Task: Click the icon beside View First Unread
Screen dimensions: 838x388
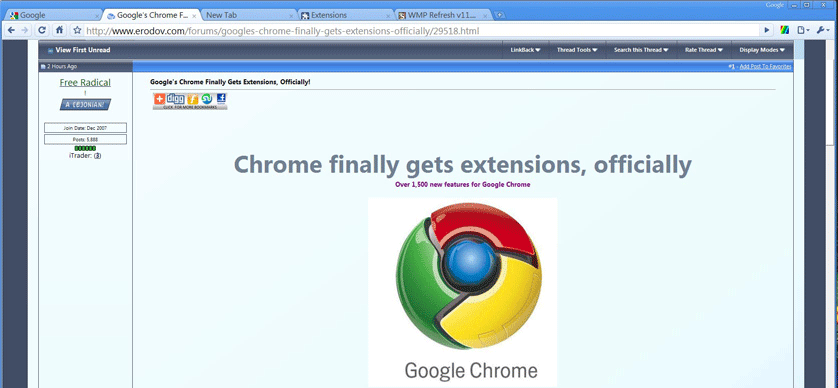Action: [50, 50]
